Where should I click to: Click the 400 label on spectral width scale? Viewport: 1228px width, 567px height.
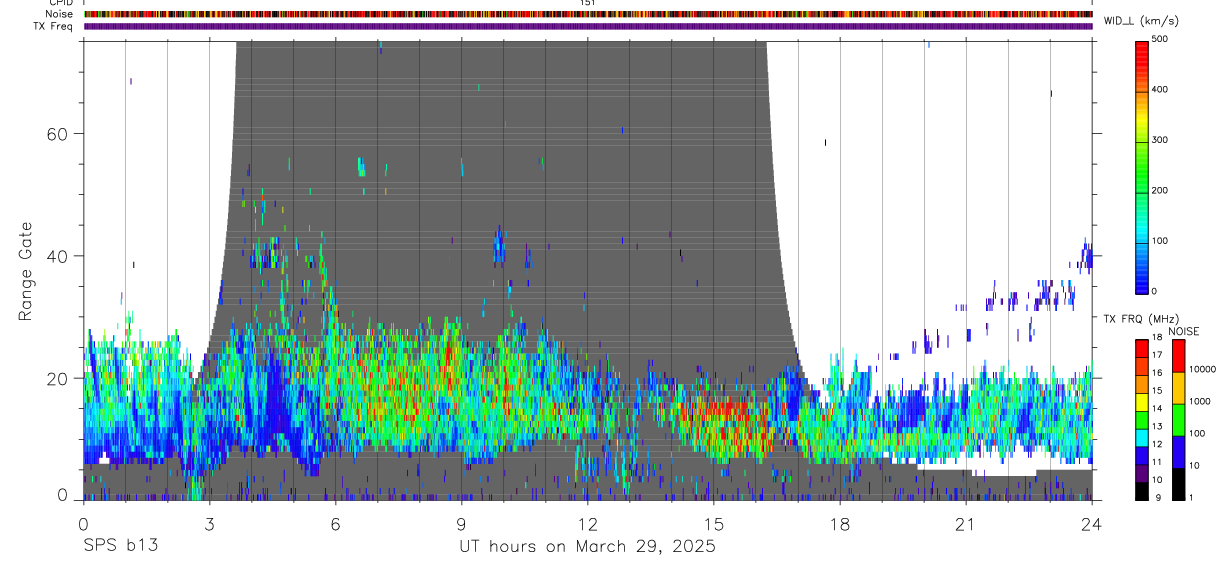(x=1160, y=89)
